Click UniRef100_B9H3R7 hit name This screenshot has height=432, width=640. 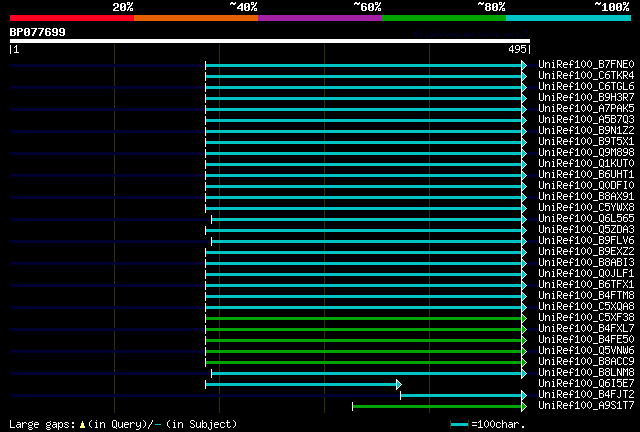pyautogui.click(x=586, y=98)
